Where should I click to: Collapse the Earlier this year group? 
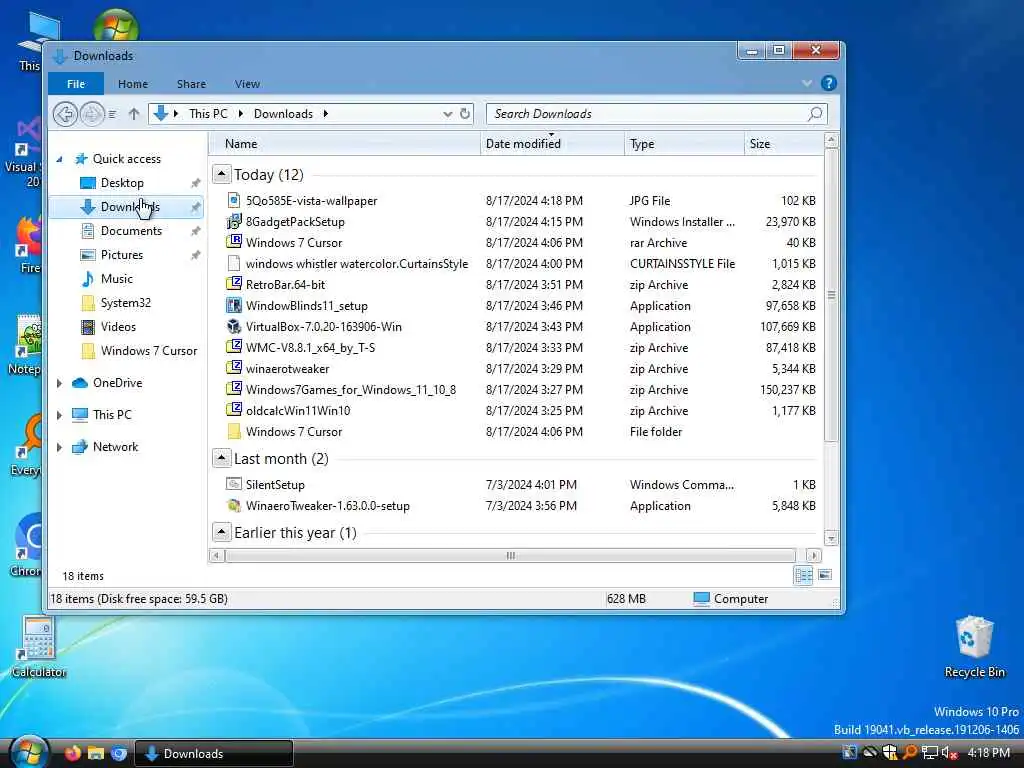221,532
